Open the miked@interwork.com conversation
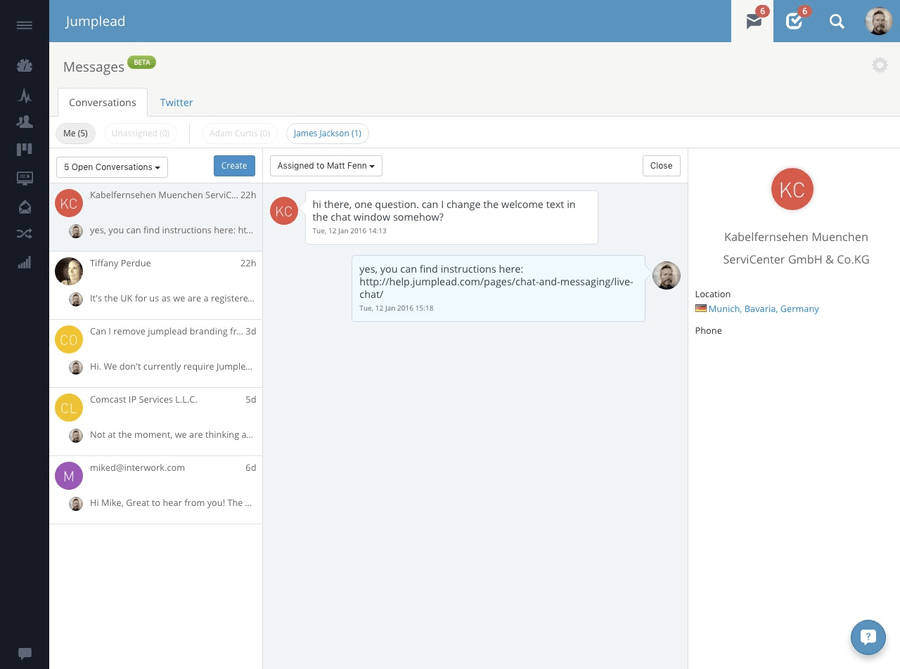Screen dimensions: 900x669 [156, 490]
